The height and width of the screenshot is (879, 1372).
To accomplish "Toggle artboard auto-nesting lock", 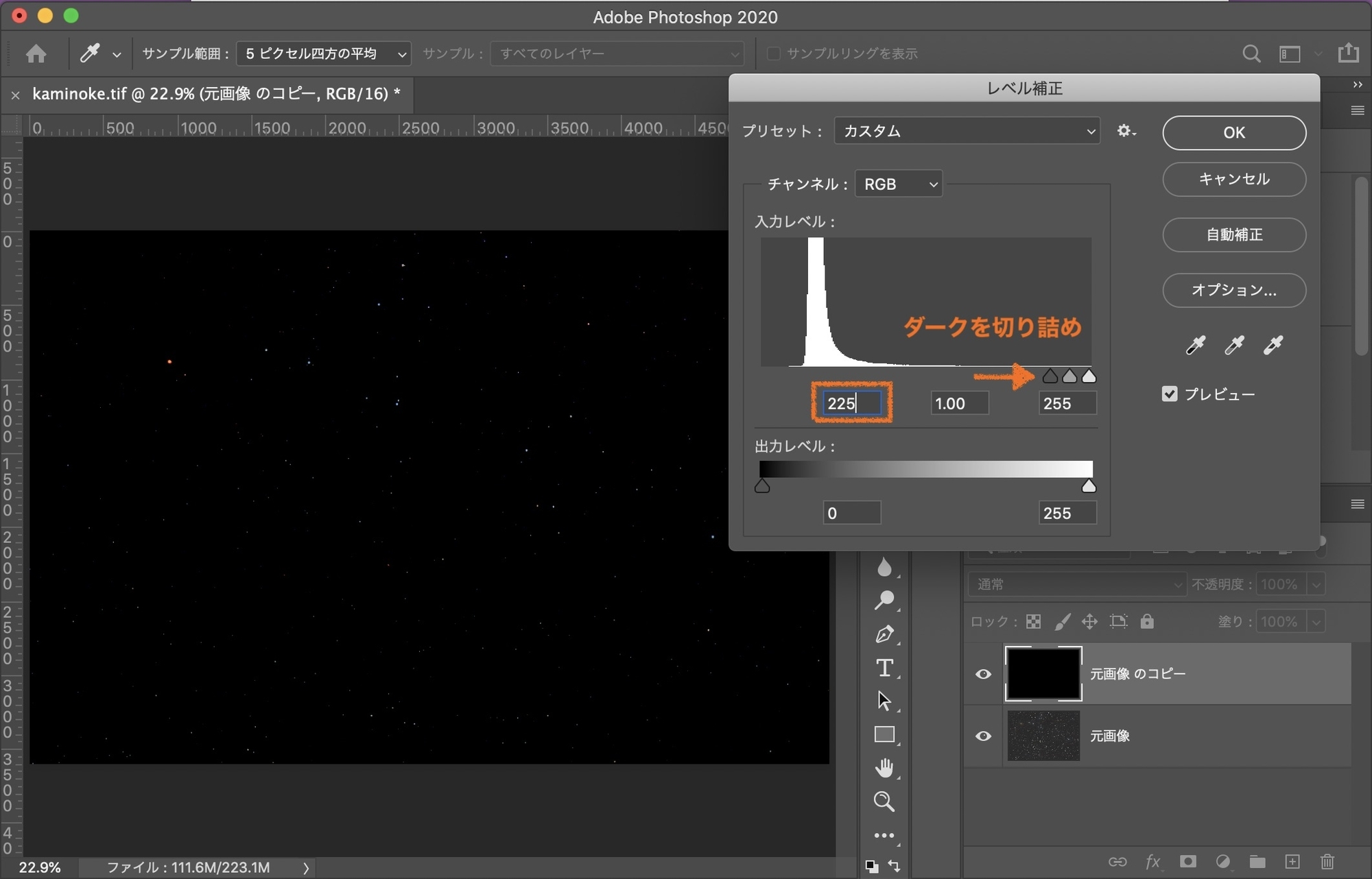I will [x=1119, y=622].
